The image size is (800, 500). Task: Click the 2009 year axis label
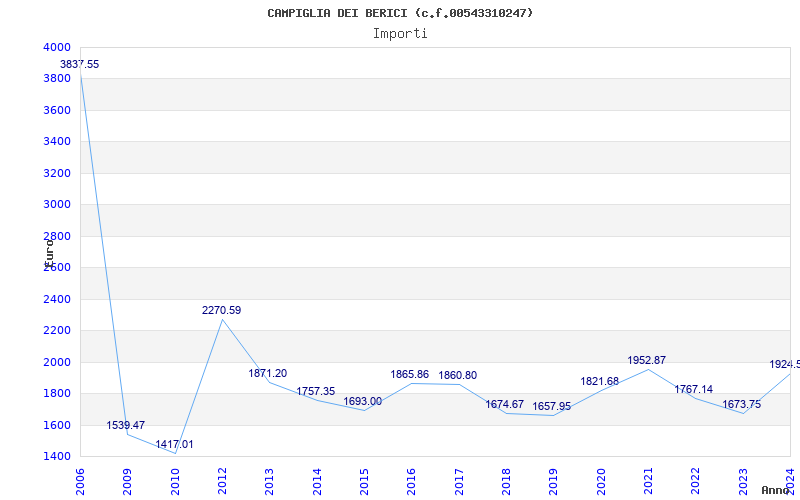click(x=127, y=482)
